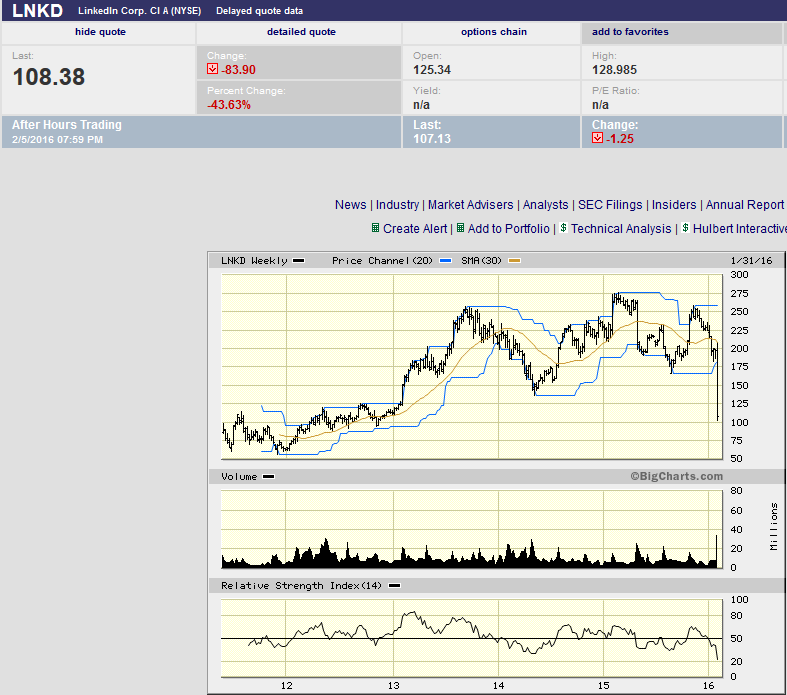Viewport: 787px width, 695px height.
Task: Click the LinkedIn Corp. Cl A (NYSE) name
Action: click(140, 11)
